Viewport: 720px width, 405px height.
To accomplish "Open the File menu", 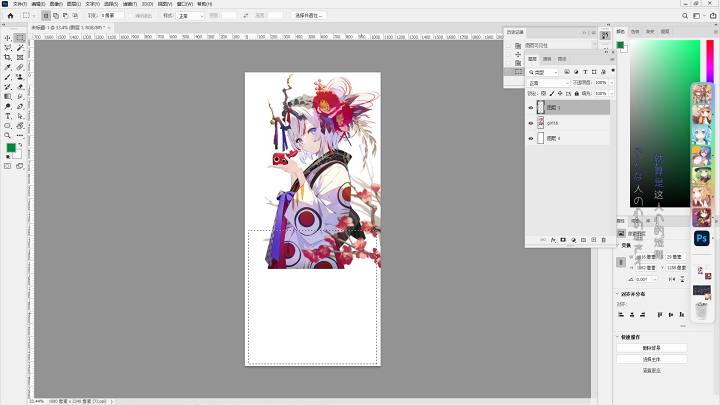I will click(20, 4).
